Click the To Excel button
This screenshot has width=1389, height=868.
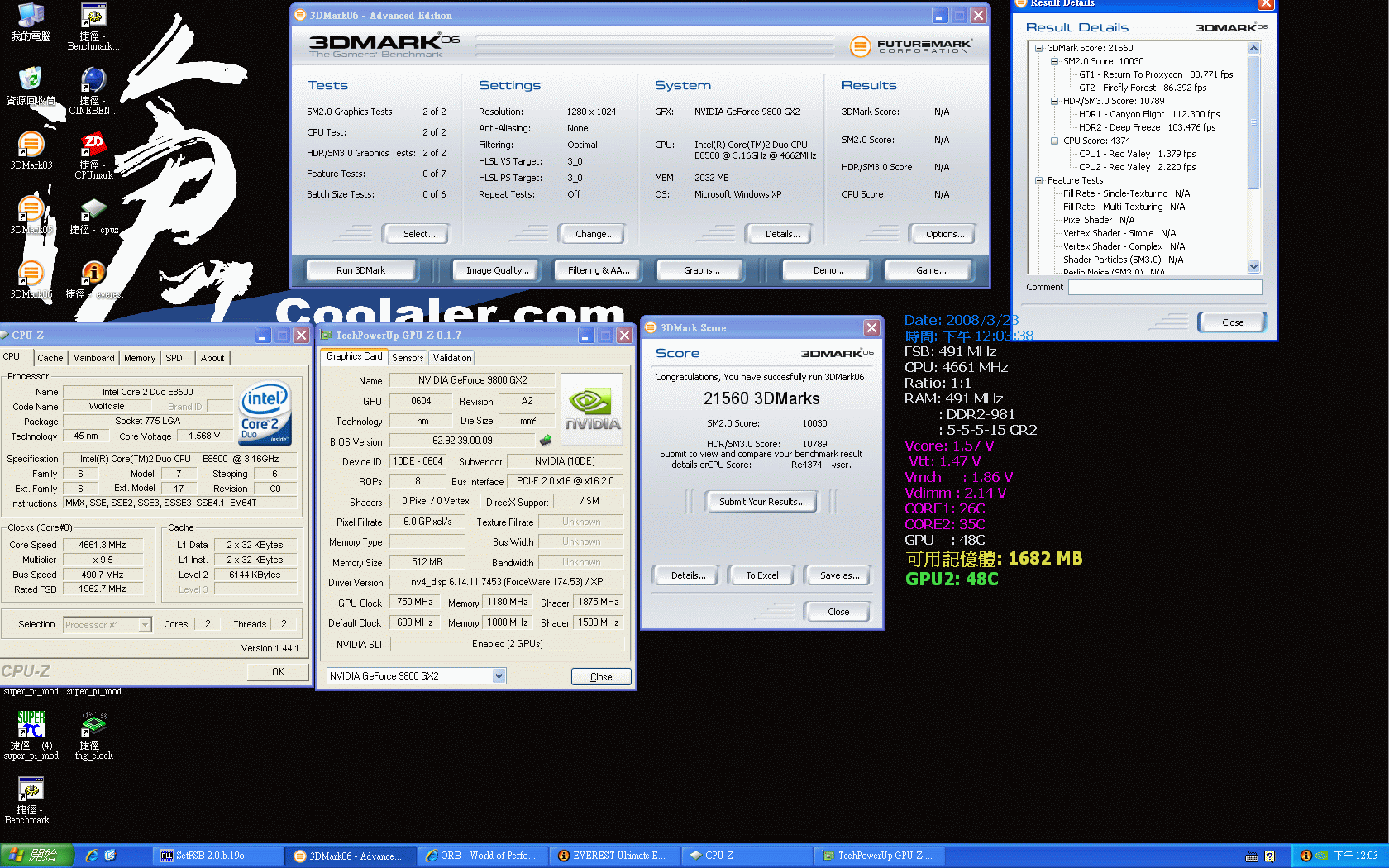point(761,575)
